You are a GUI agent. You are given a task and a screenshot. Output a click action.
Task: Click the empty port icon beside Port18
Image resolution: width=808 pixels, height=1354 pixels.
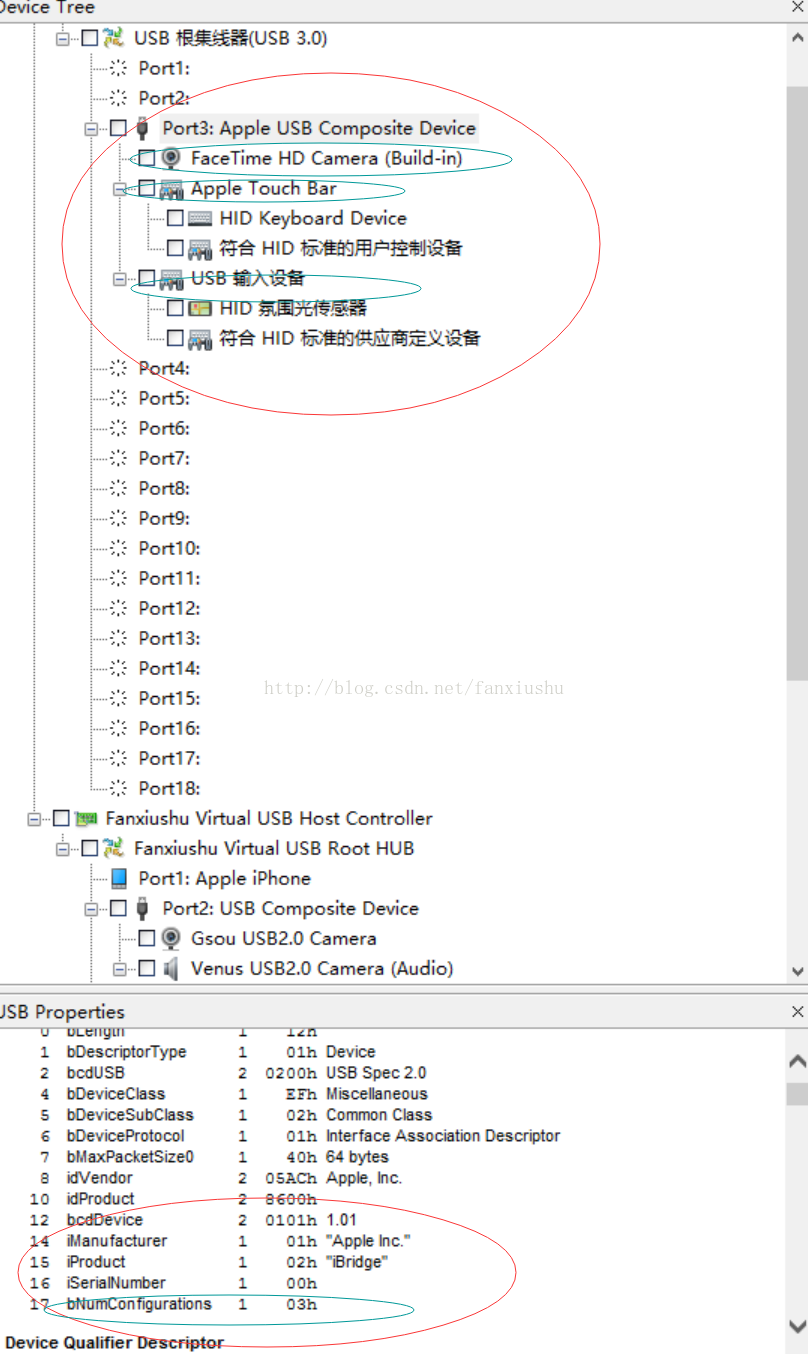119,788
